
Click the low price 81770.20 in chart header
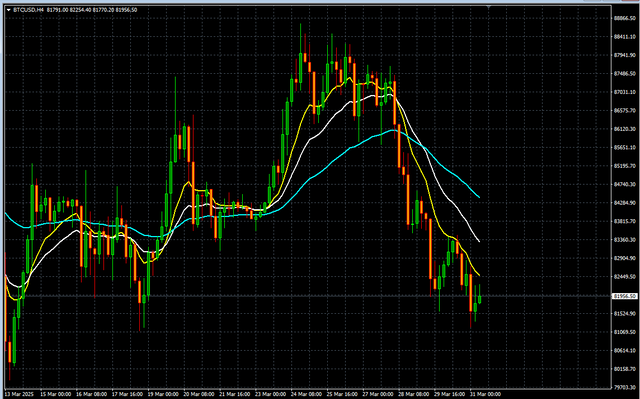[104, 10]
